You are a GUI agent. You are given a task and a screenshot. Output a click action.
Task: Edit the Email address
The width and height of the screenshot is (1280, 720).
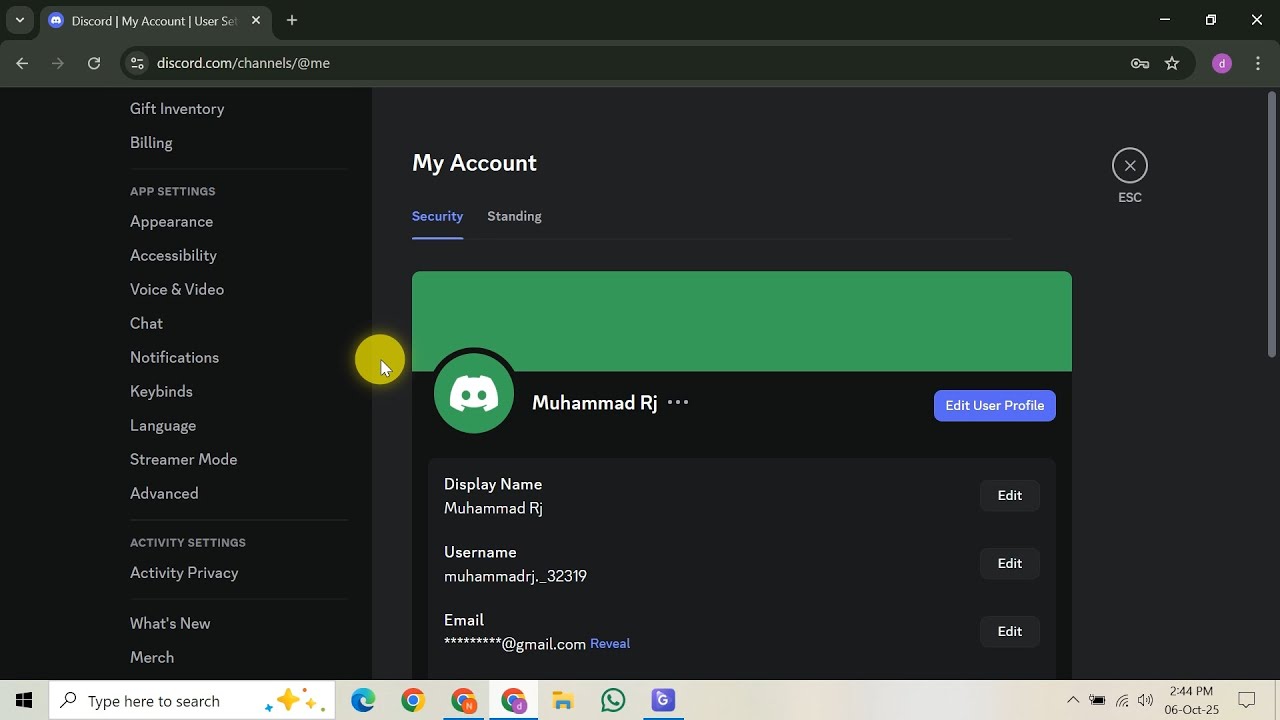[1010, 632]
